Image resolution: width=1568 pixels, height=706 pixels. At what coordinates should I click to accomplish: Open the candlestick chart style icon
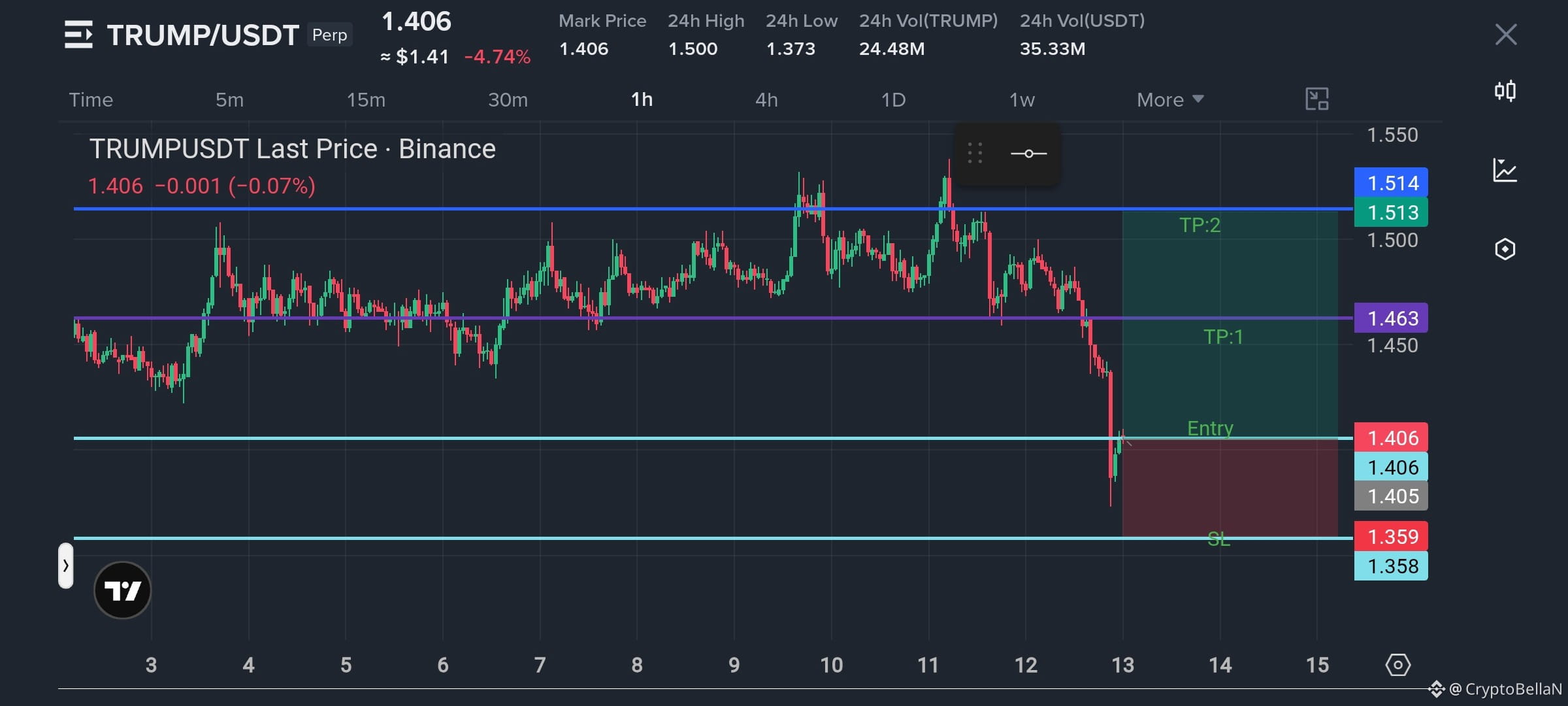point(1505,90)
